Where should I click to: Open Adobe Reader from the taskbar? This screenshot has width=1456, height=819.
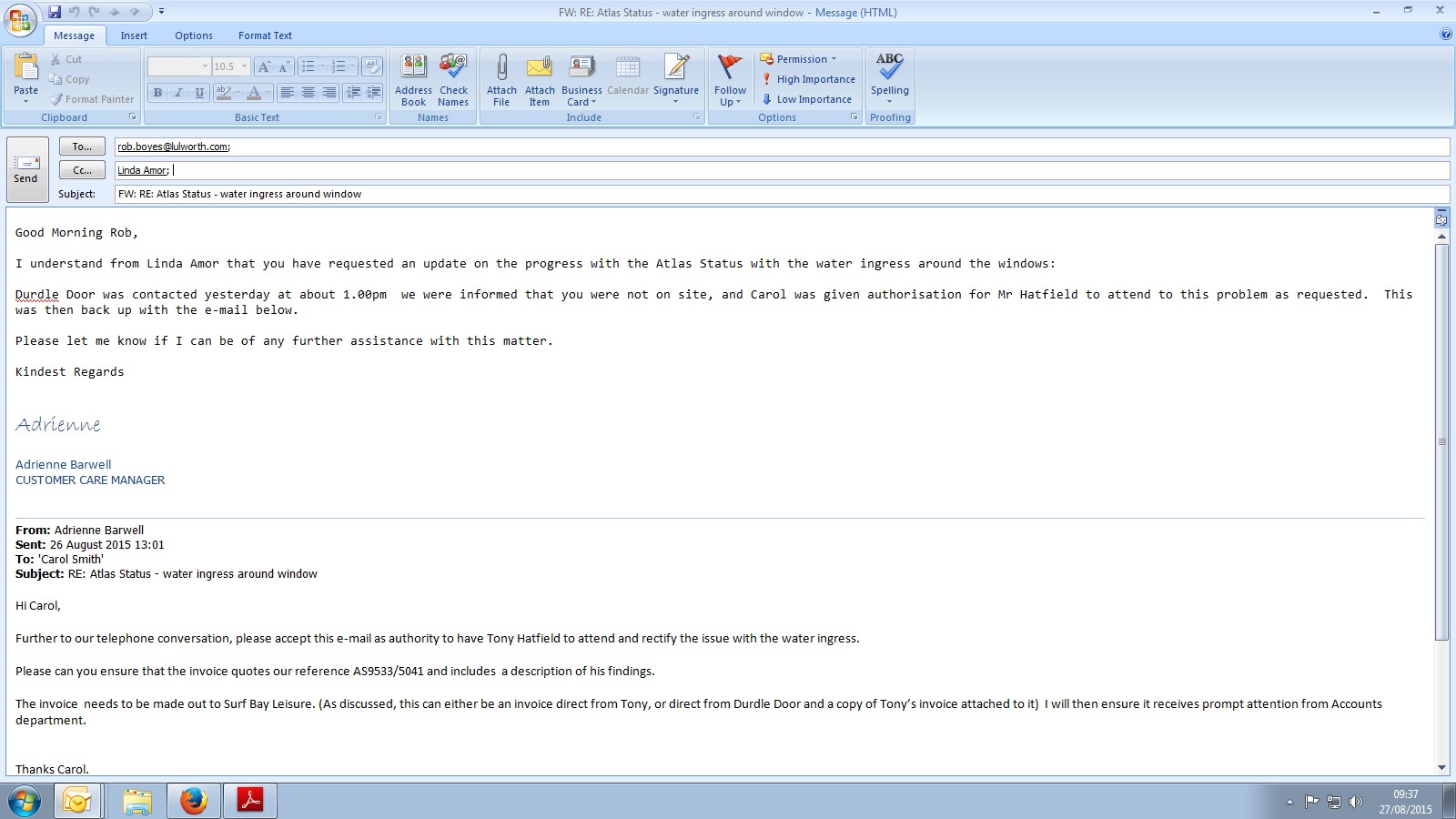[250, 802]
